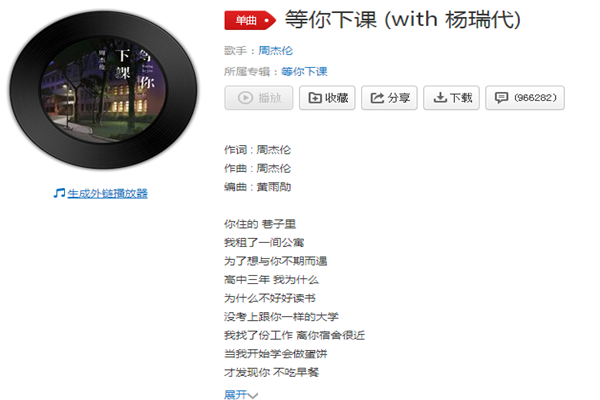The height and width of the screenshot is (400, 600).
Task: Click the folder-plus icon for 收藏
Action: pos(315,98)
